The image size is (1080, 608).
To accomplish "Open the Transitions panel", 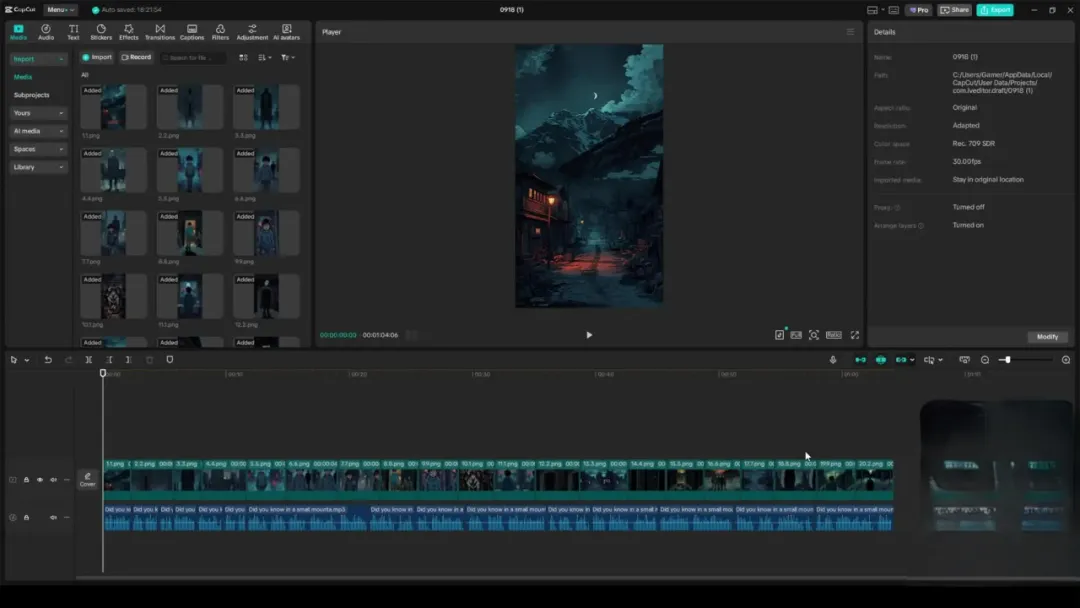I will [x=159, y=32].
